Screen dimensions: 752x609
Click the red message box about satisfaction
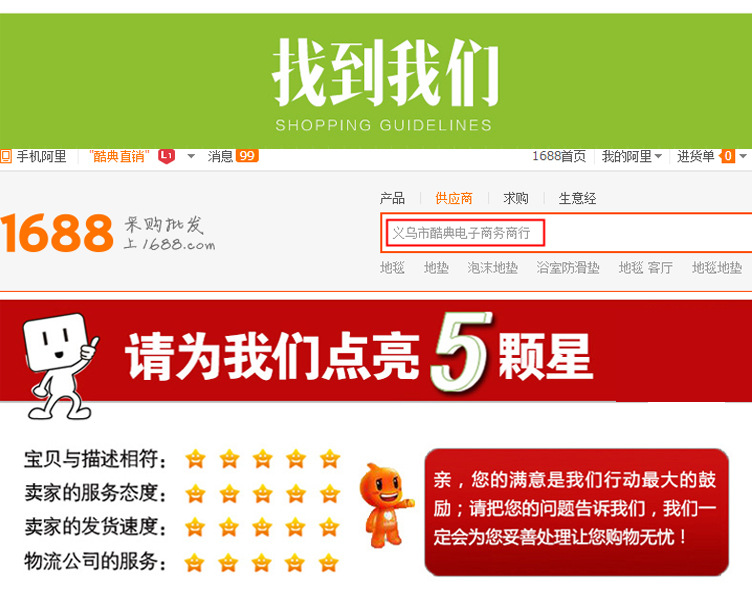(x=576, y=512)
